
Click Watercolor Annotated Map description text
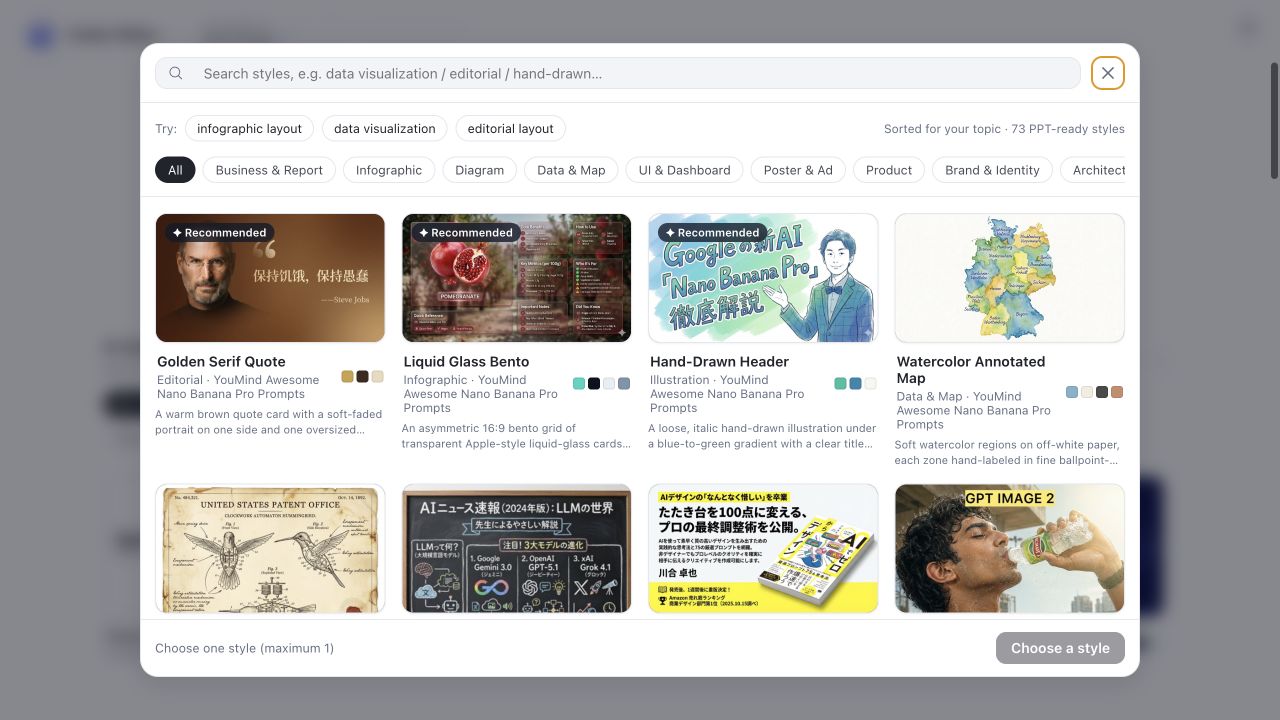point(1007,453)
